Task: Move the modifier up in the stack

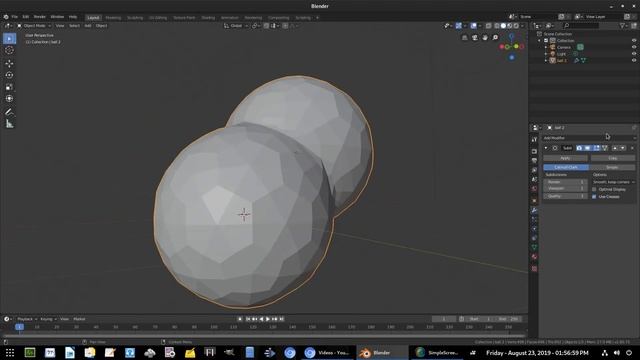Action: pyautogui.click(x=615, y=148)
